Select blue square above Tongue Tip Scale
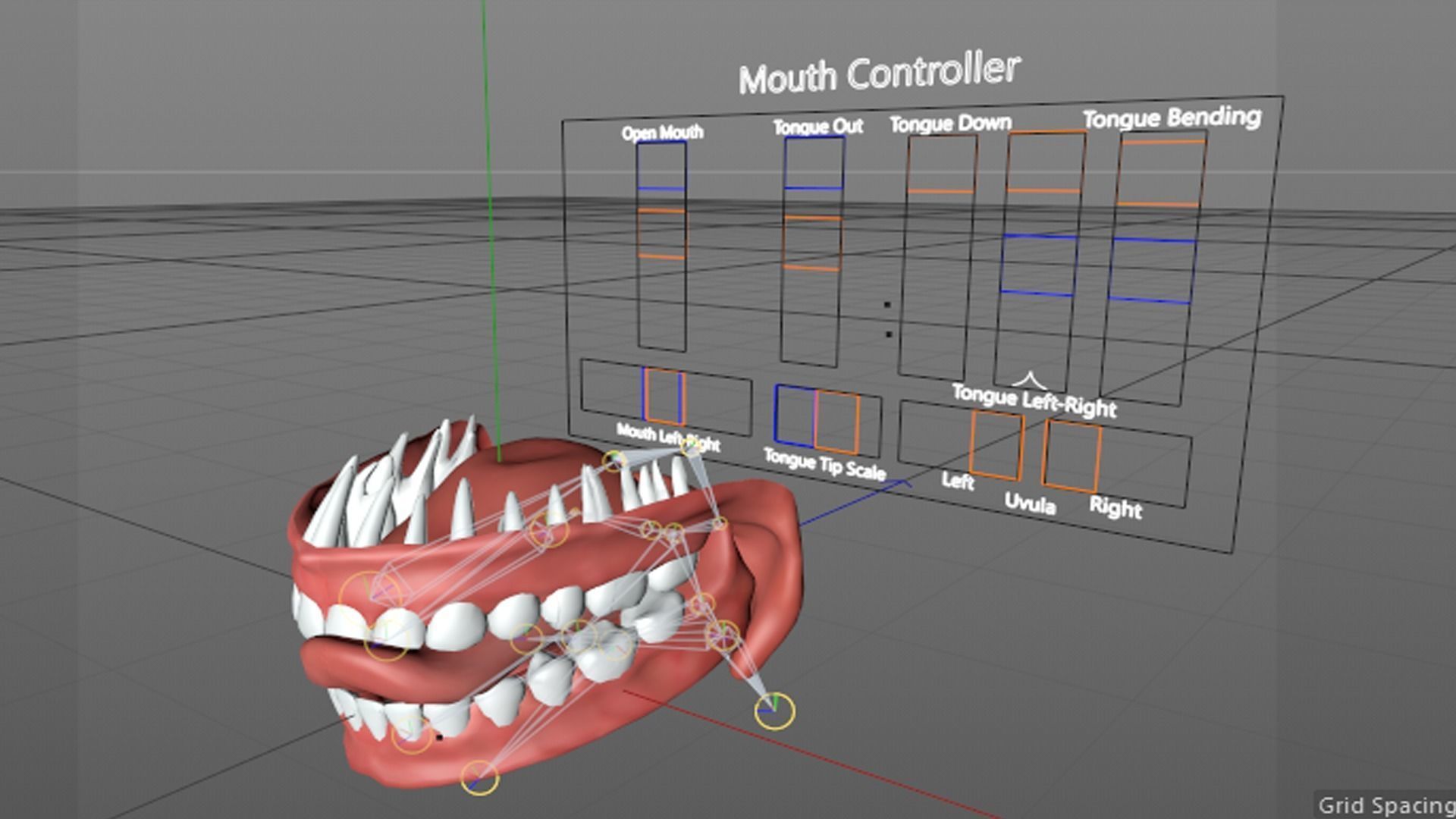1456x819 pixels. (795, 416)
